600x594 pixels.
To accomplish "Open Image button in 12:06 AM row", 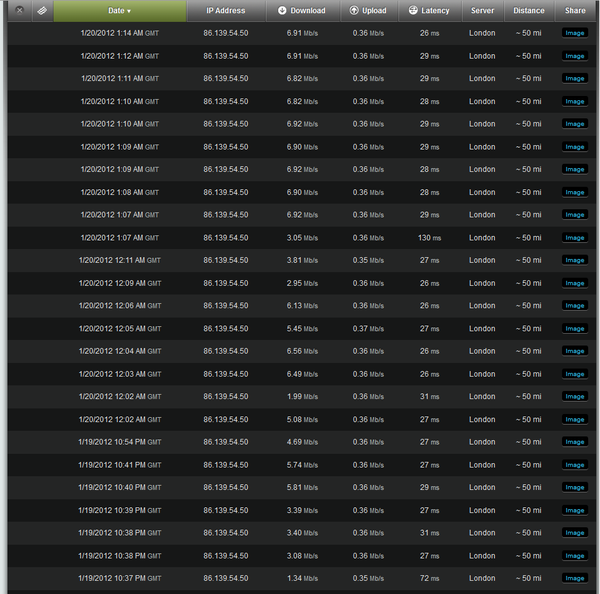I will pyautogui.click(x=575, y=305).
